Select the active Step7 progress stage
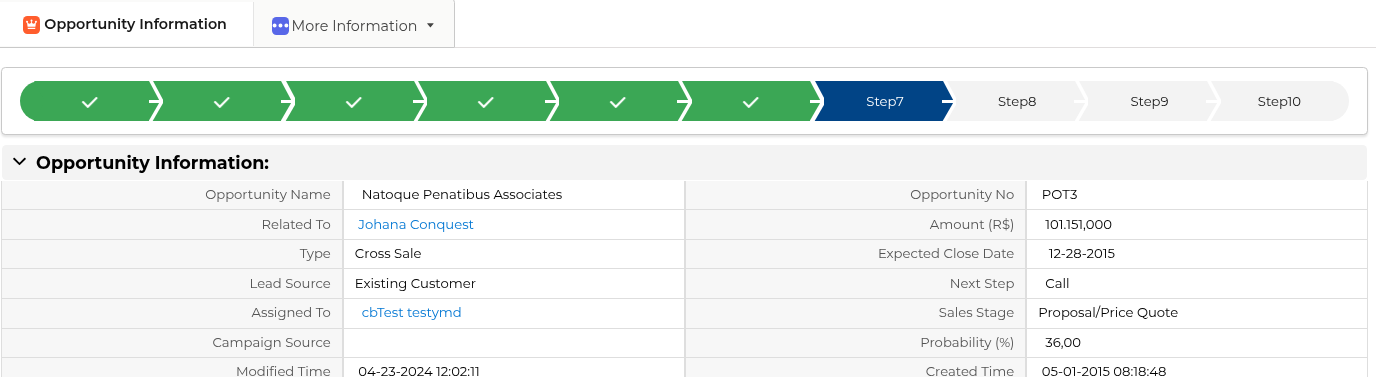1376x377 pixels. (884, 101)
